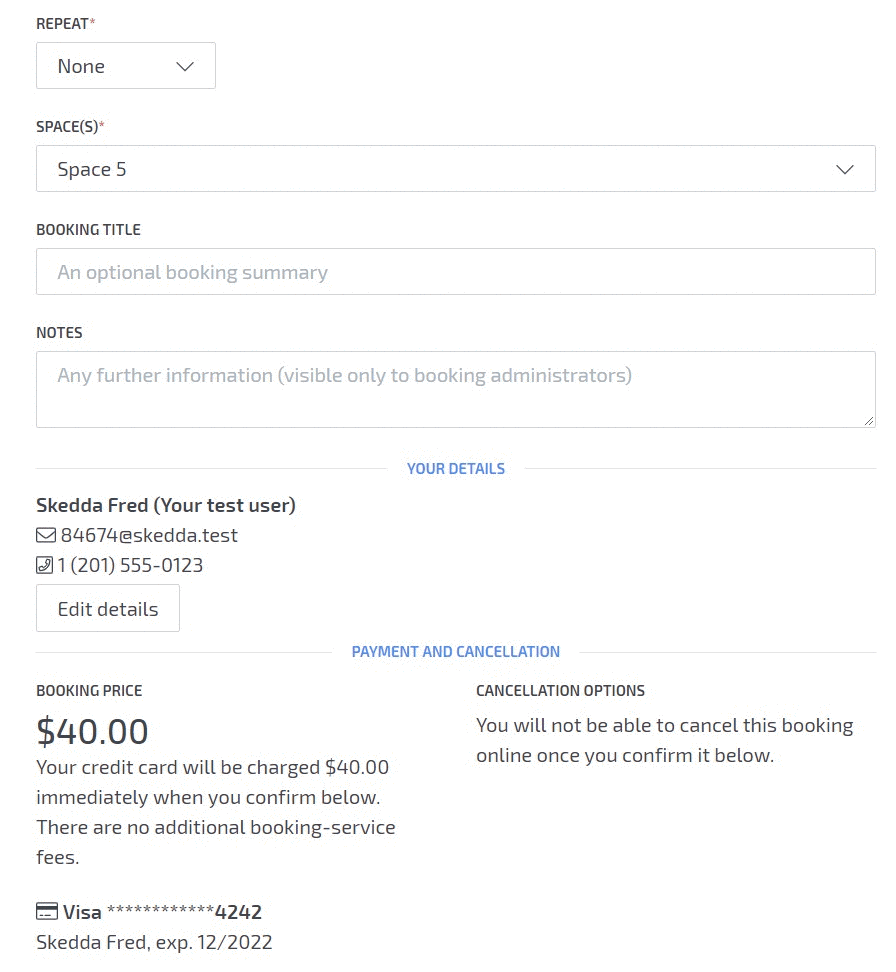Image resolution: width=896 pixels, height=972 pixels.
Task: Click the CANCELLATION OPTIONS label
Action: (560, 691)
